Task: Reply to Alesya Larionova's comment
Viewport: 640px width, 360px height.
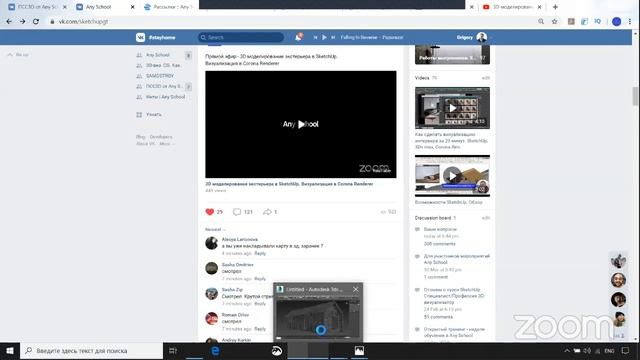Action: pyautogui.click(x=260, y=253)
